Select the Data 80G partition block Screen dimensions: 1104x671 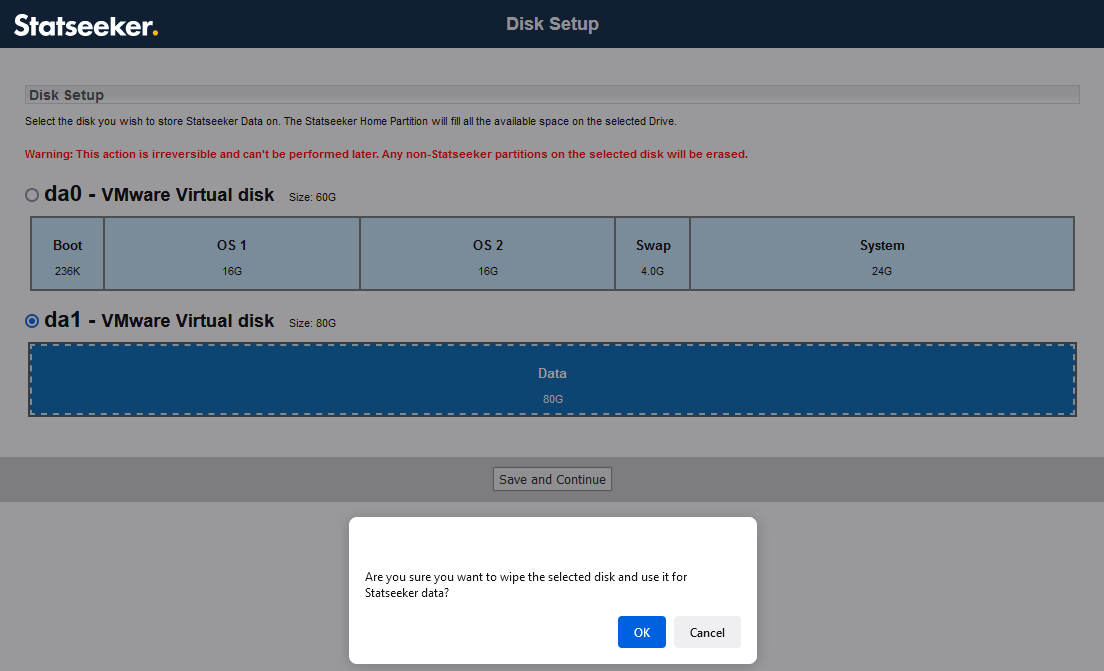pos(552,380)
